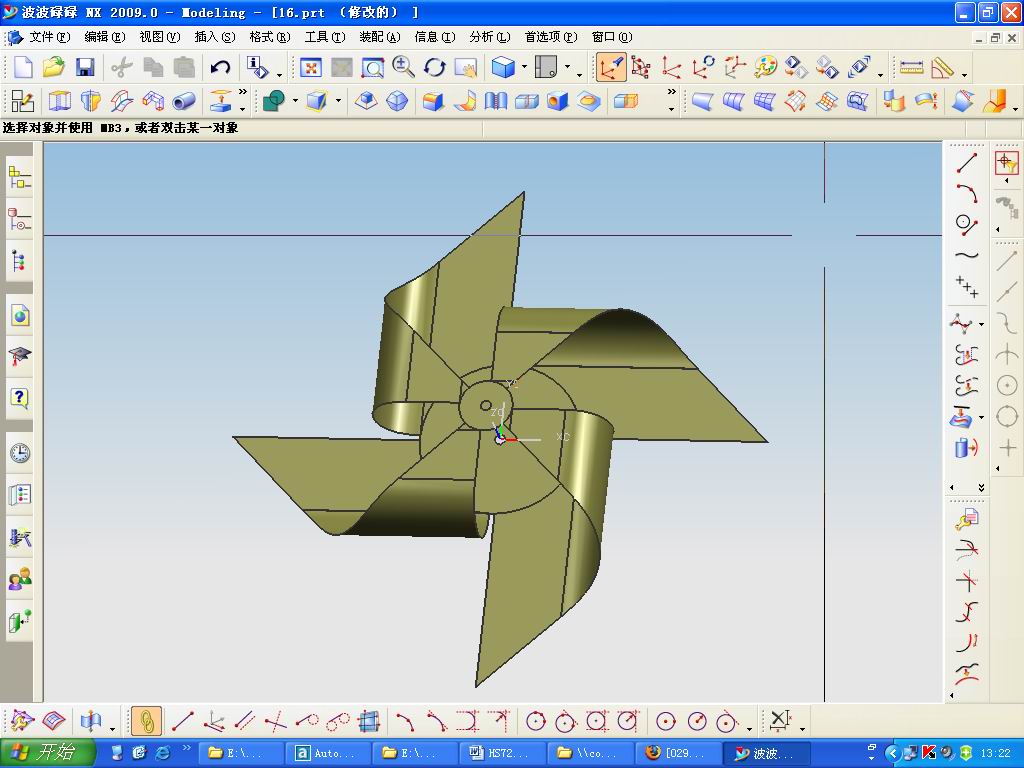Open the graduation cap training sidebar tab
1024x768 pixels.
click(x=20, y=356)
